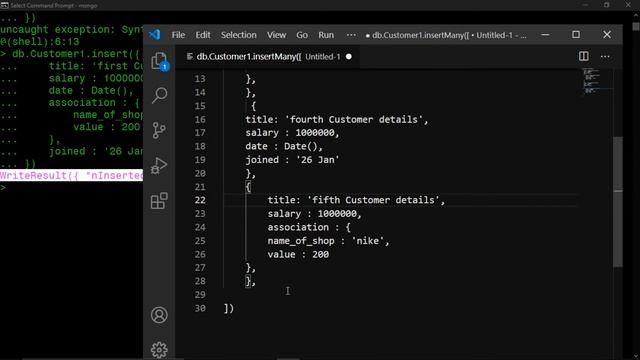Screen dimensions: 640x360
Task: Expand hidden menus via title bar ellipsis
Action: pyautogui.click(x=351, y=35)
